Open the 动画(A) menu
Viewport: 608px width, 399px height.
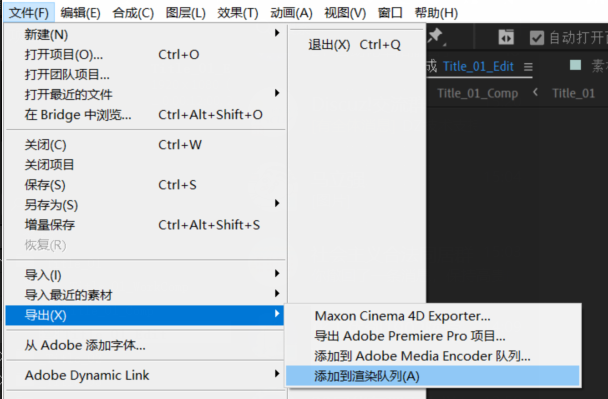pyautogui.click(x=291, y=13)
